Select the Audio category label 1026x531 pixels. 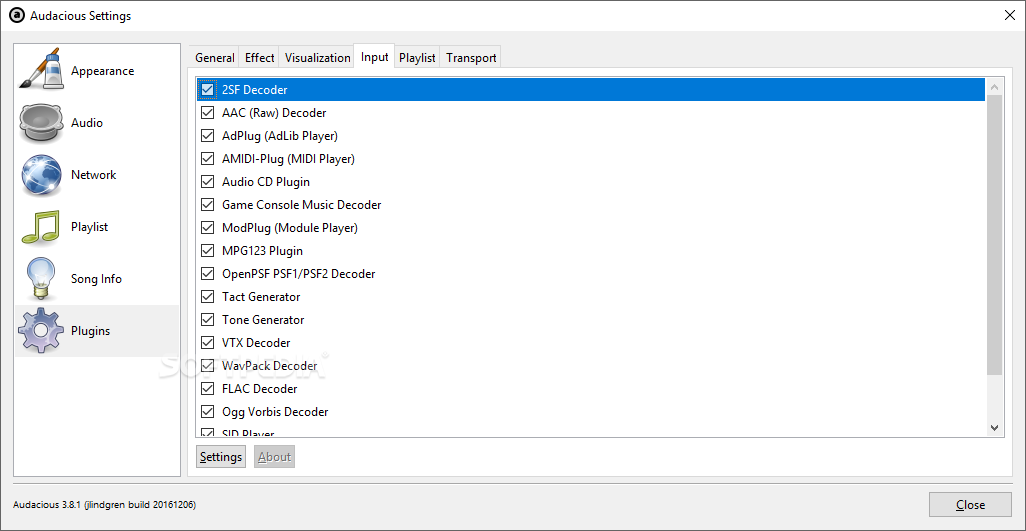86,122
